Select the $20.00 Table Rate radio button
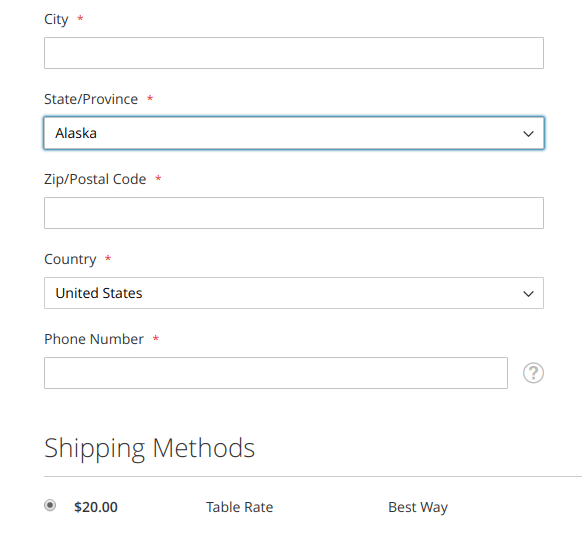The height and width of the screenshot is (547, 582). pyautogui.click(x=50, y=505)
